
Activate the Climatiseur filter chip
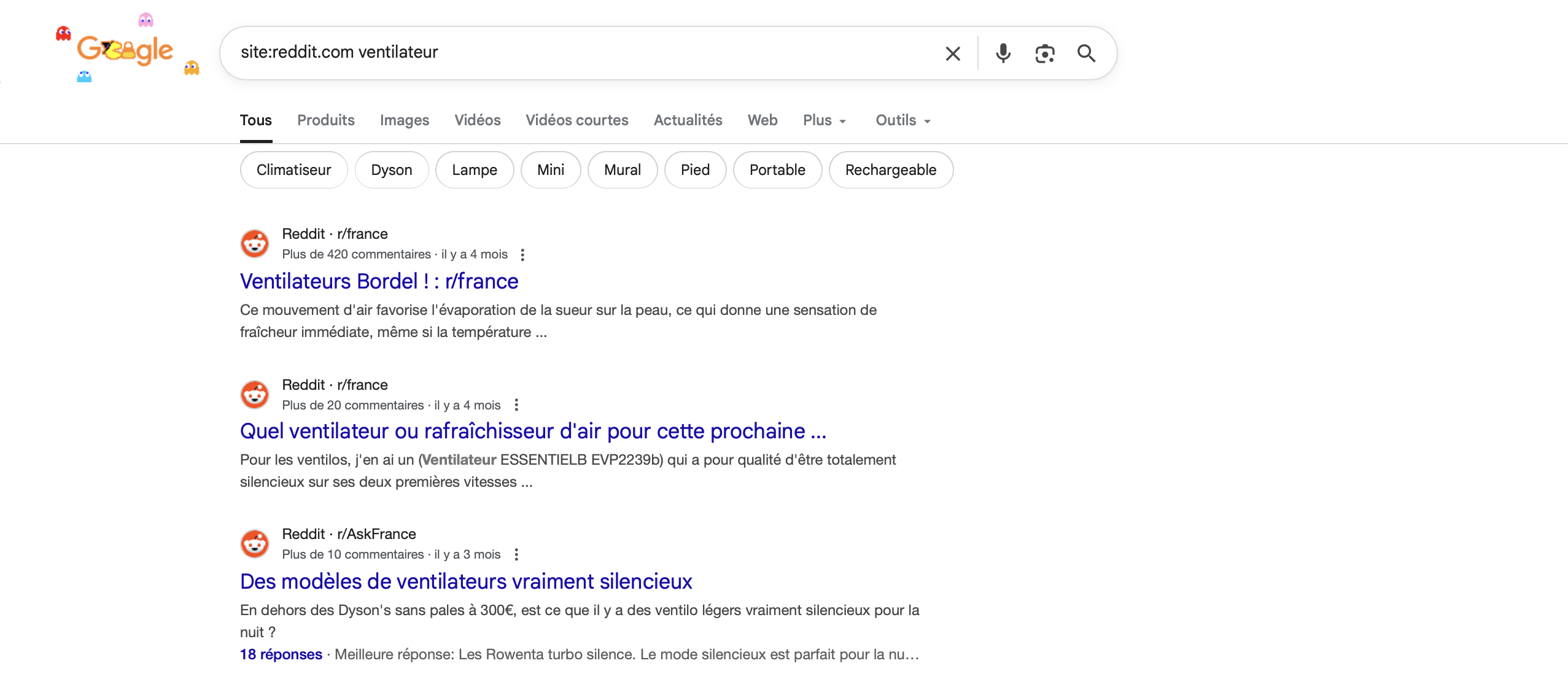[293, 169]
